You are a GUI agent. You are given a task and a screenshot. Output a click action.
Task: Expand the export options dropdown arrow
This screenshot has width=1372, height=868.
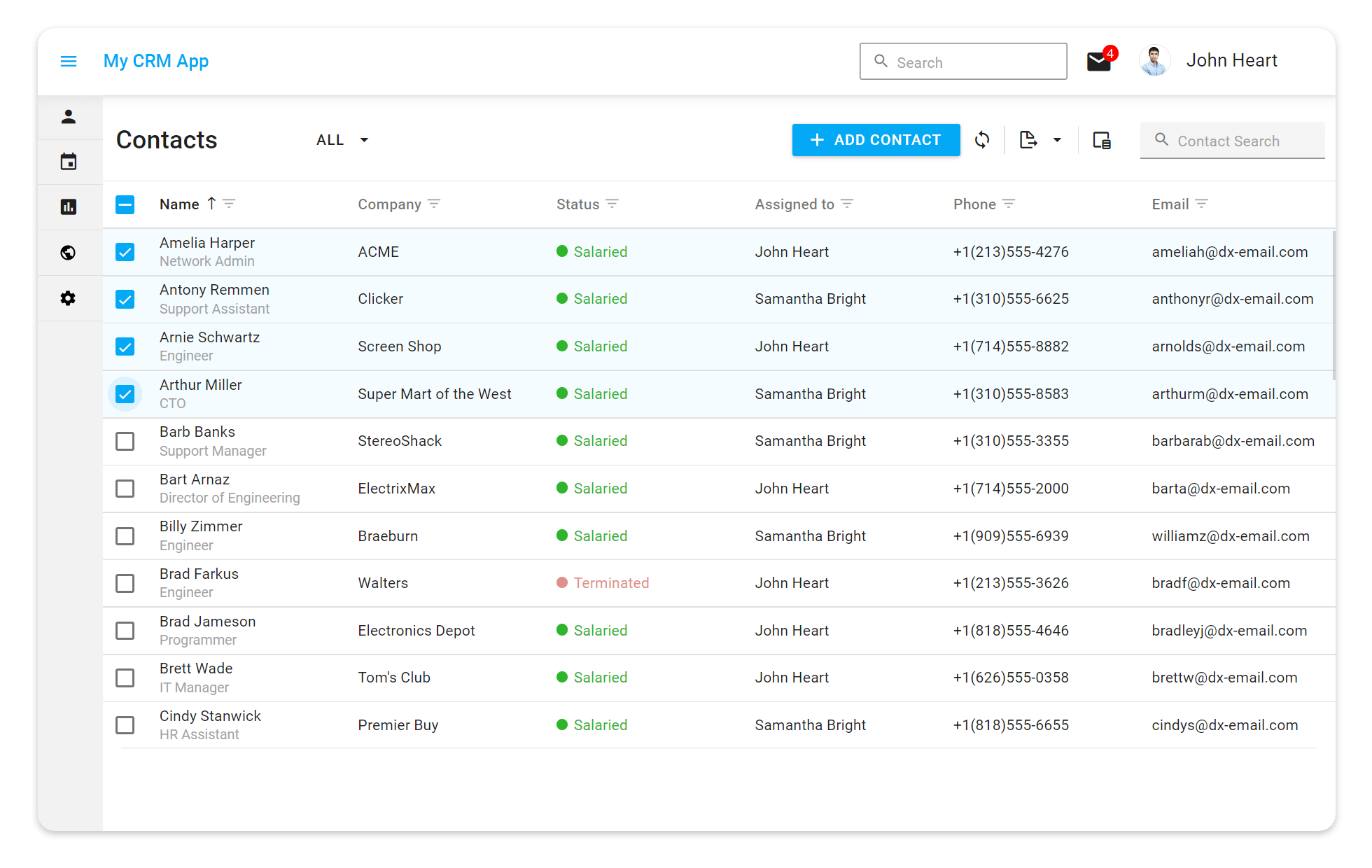[x=1057, y=140]
